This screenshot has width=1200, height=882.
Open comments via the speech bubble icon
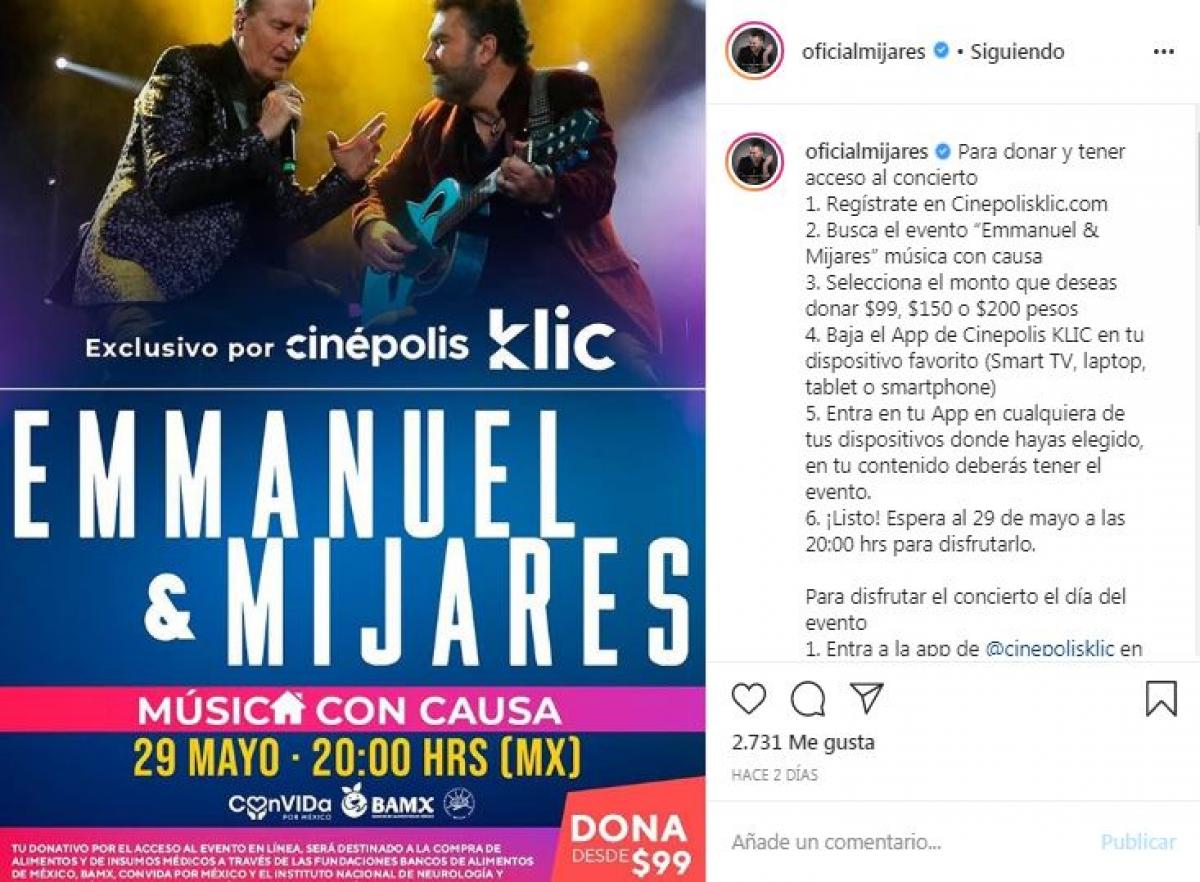[x=808, y=699]
